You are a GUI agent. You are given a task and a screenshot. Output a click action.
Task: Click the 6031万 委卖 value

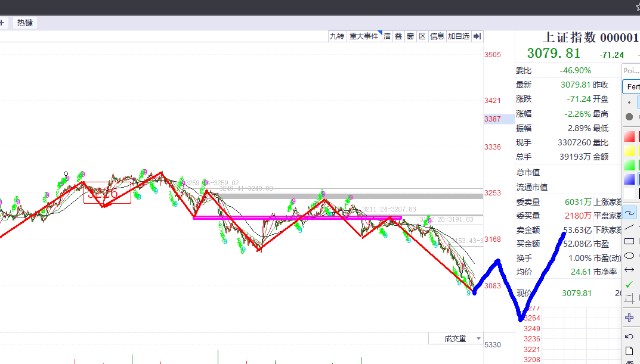(x=578, y=202)
